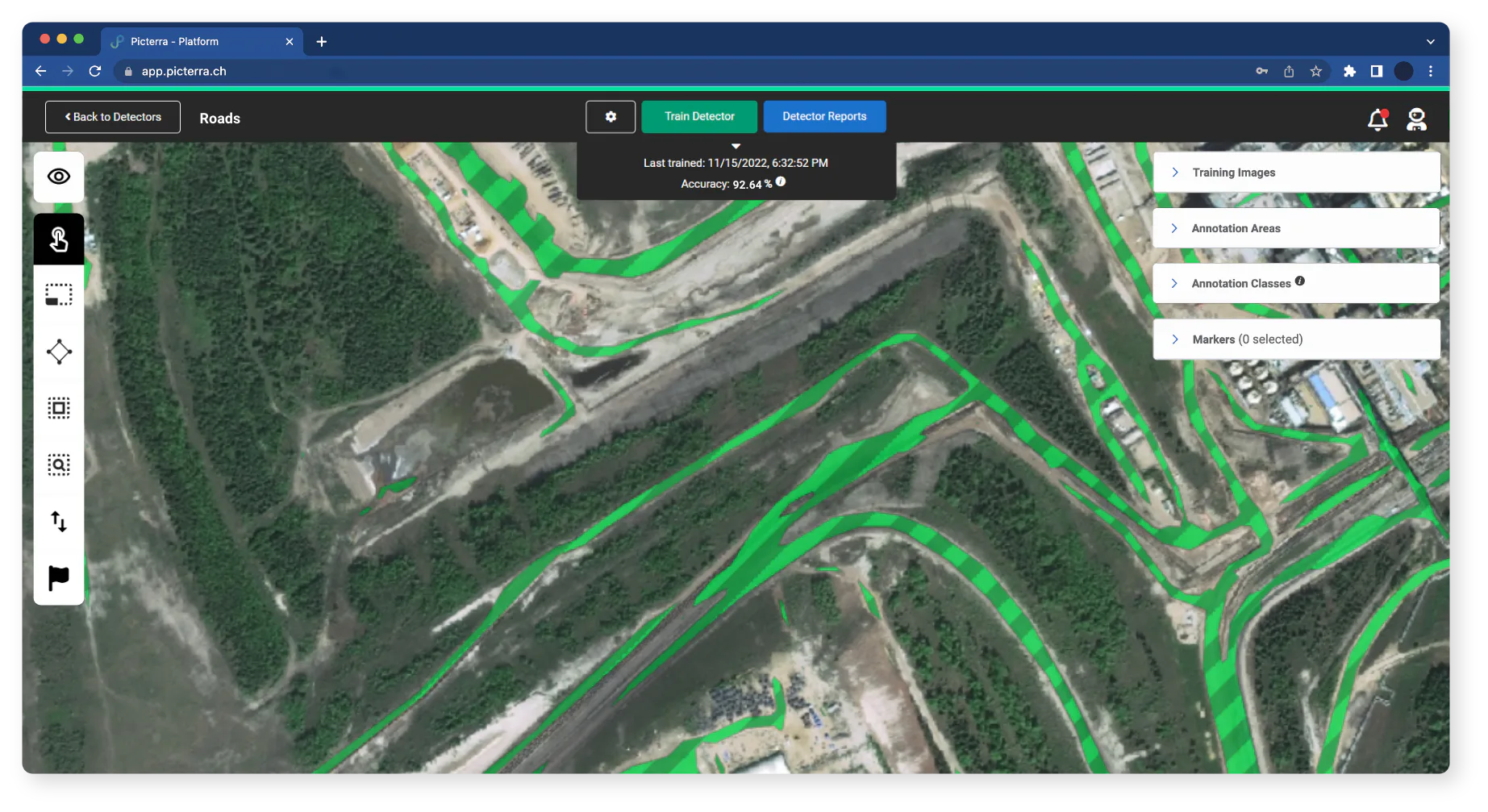The image size is (1488, 812).
Task: Expand the Annotation Areas panel
Action: [x=1296, y=228]
